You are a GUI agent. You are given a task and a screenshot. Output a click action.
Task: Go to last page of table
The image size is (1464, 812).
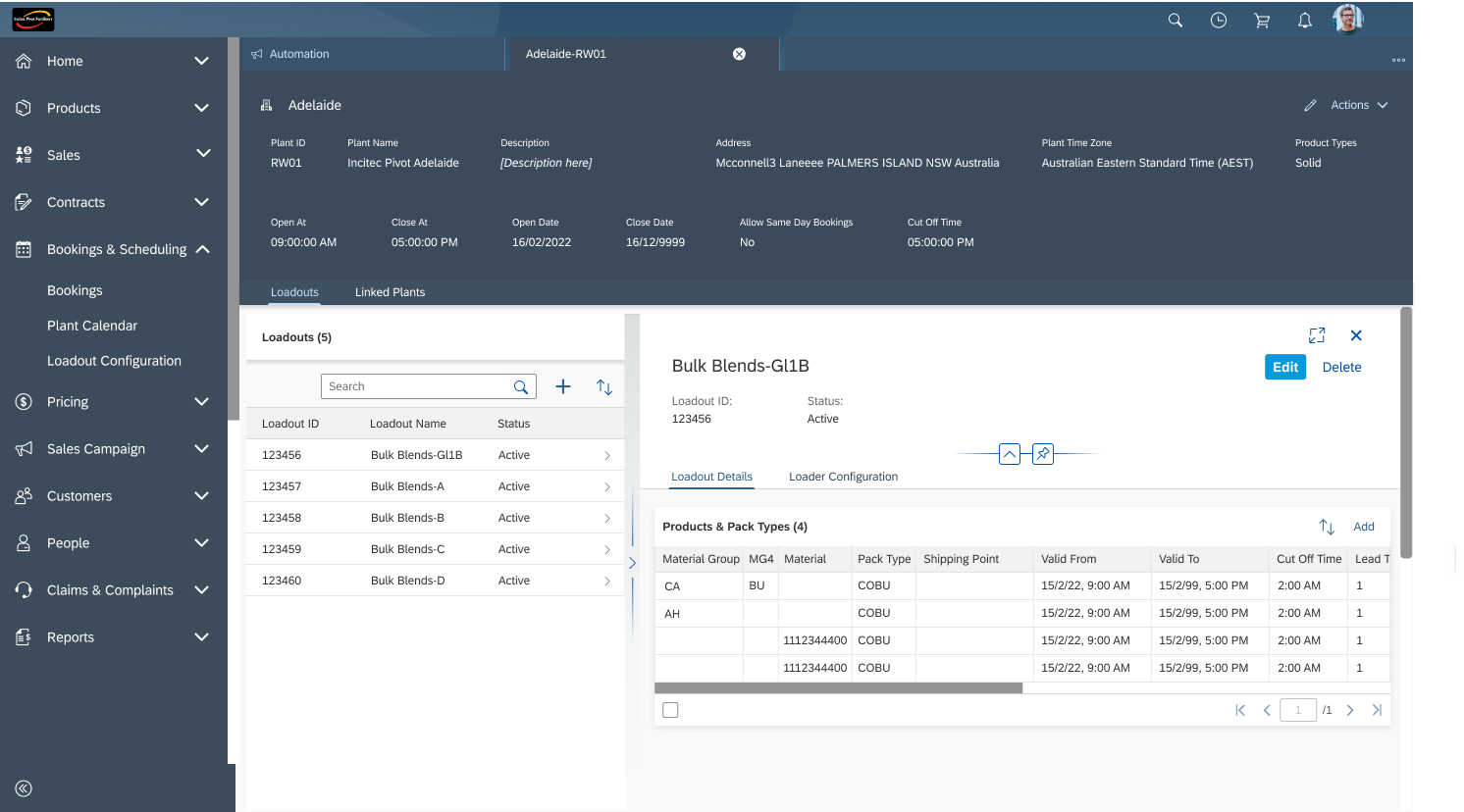[x=1377, y=710]
